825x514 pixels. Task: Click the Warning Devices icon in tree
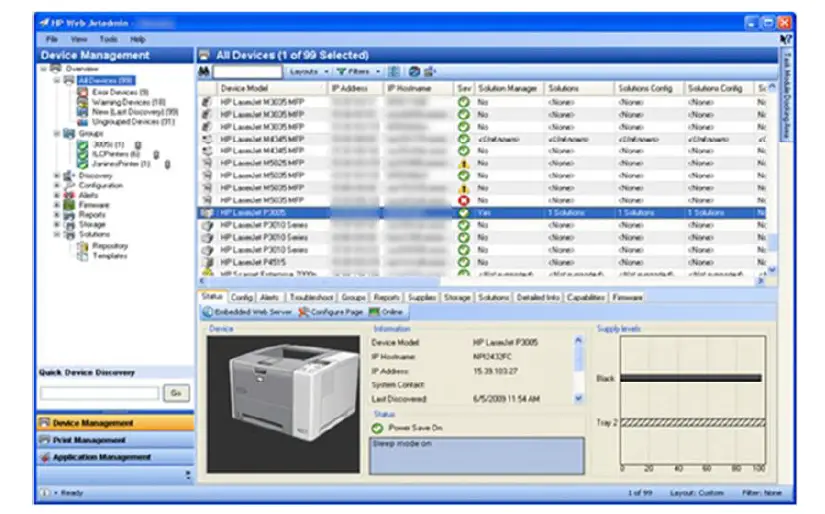[83, 102]
